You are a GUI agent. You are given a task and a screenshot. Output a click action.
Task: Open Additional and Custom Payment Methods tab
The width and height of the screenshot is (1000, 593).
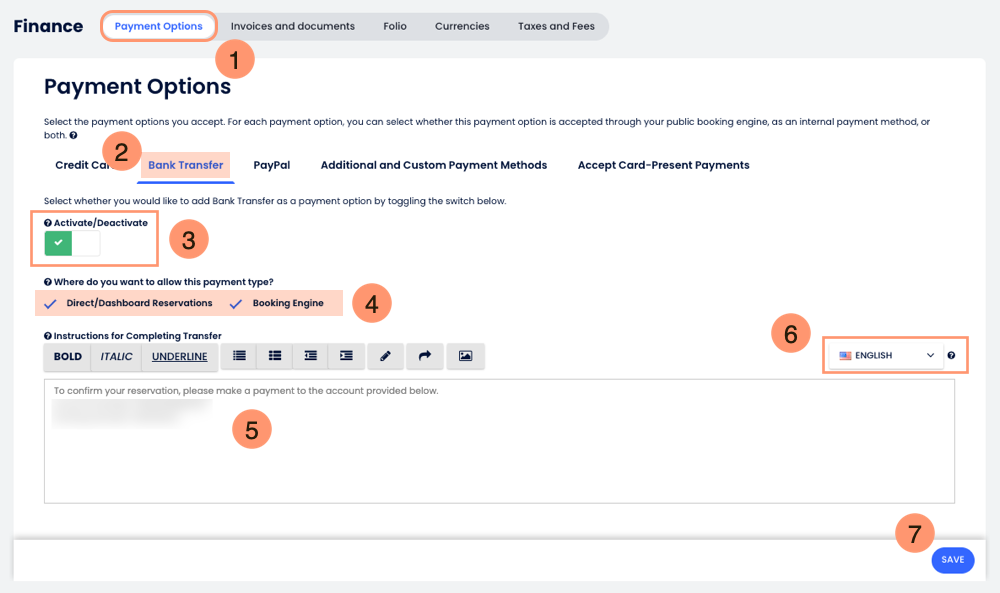(433, 165)
